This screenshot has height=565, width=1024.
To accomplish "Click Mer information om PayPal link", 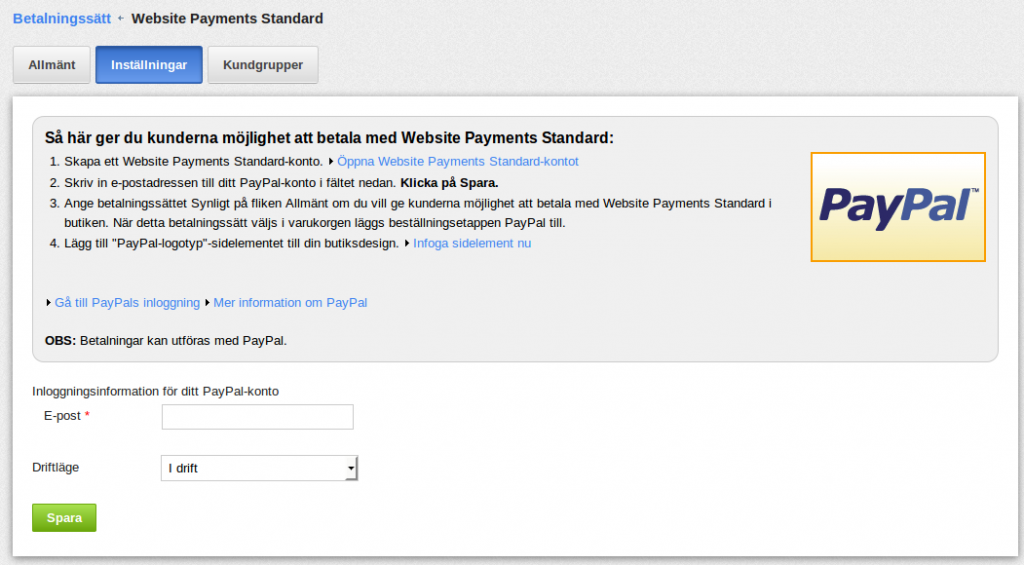I will pos(290,302).
